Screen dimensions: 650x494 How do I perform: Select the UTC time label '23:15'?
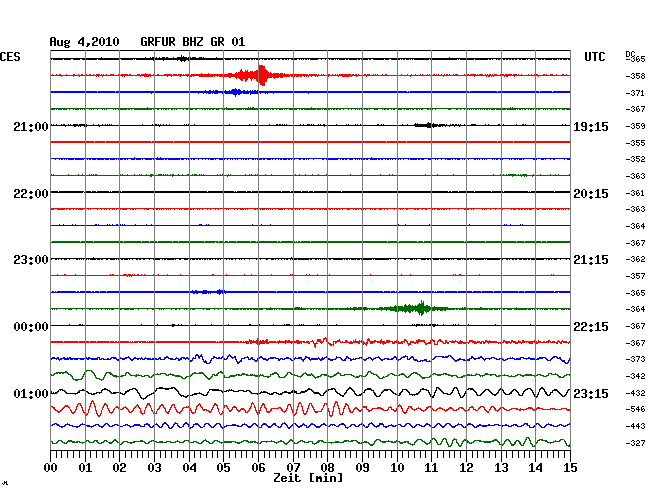tap(591, 393)
